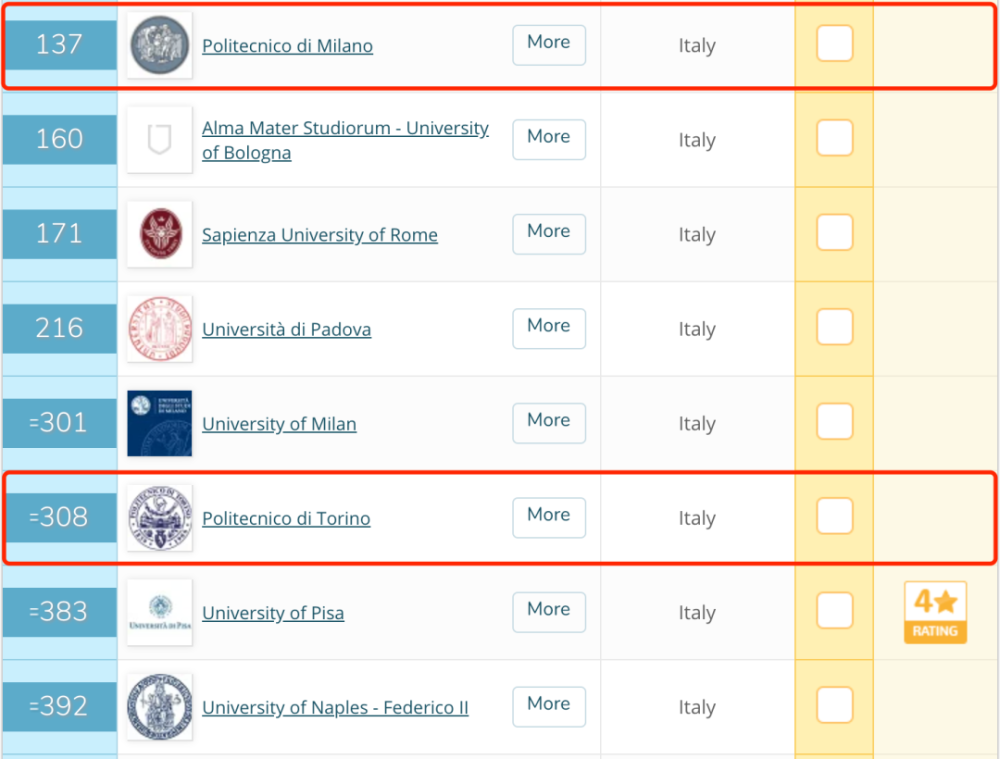Click the Sapienza University of Rome logo
The image size is (1000, 759).
point(159,234)
